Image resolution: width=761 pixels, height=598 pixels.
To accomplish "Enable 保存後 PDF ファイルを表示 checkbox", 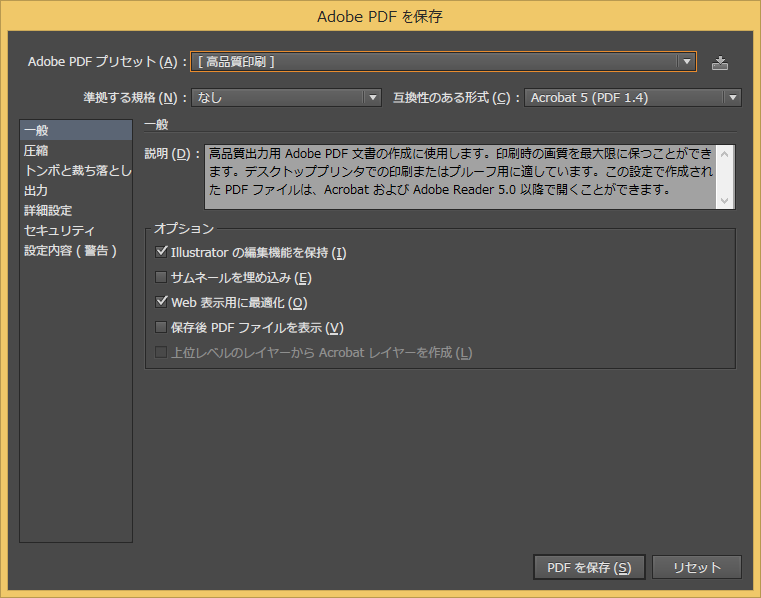I will (x=161, y=327).
